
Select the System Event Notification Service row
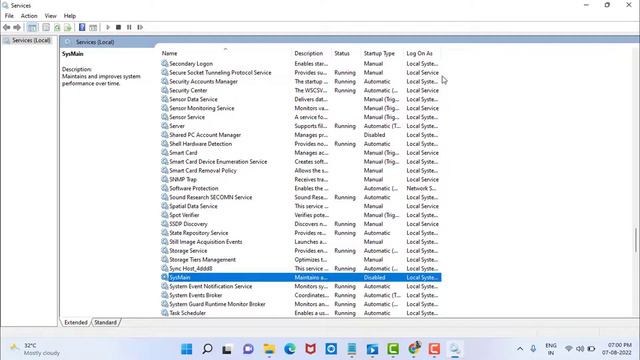tap(300, 287)
